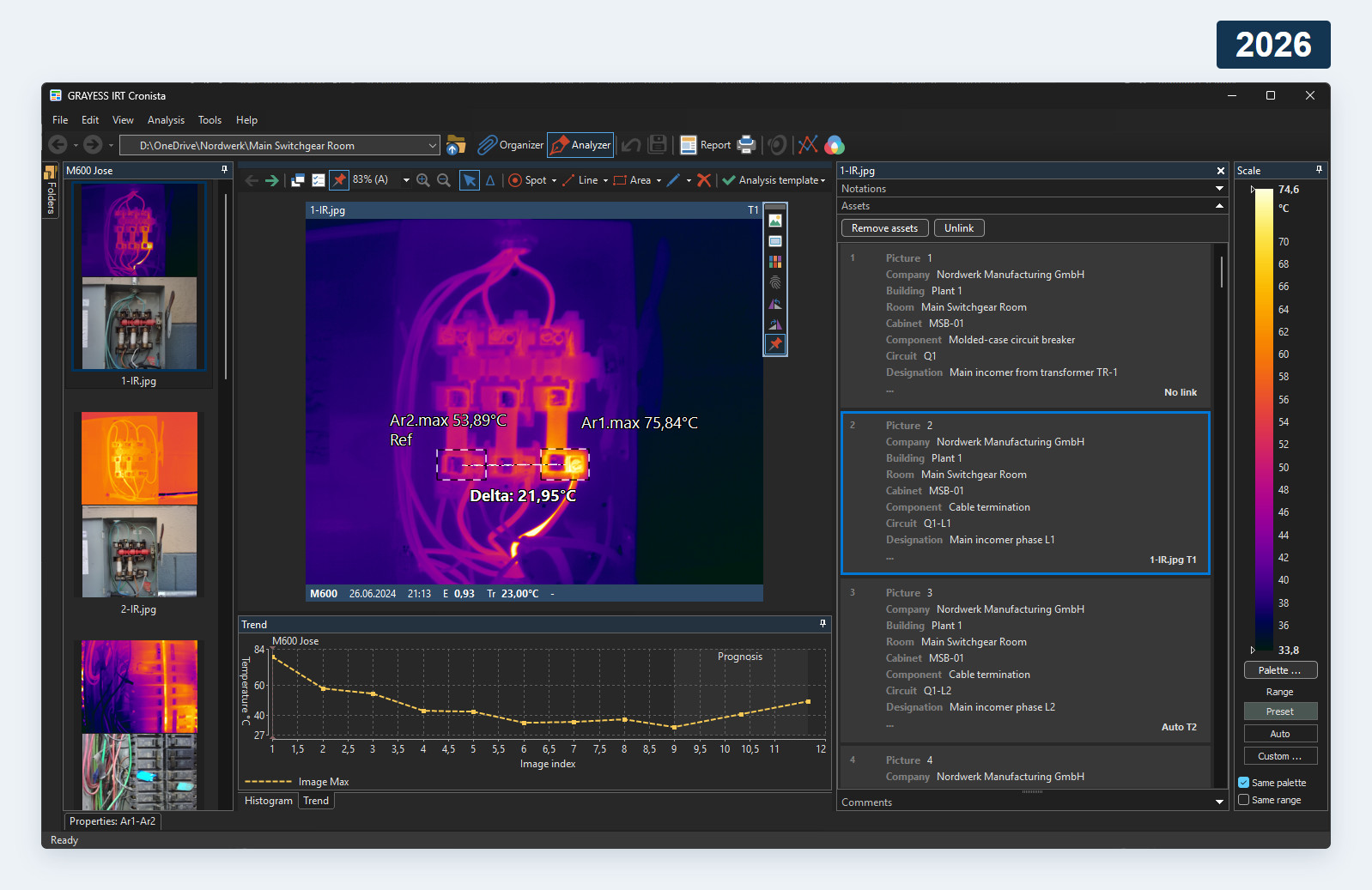Toggle the pin button in the image toolbar
This screenshot has width=1372, height=890.
point(339,180)
